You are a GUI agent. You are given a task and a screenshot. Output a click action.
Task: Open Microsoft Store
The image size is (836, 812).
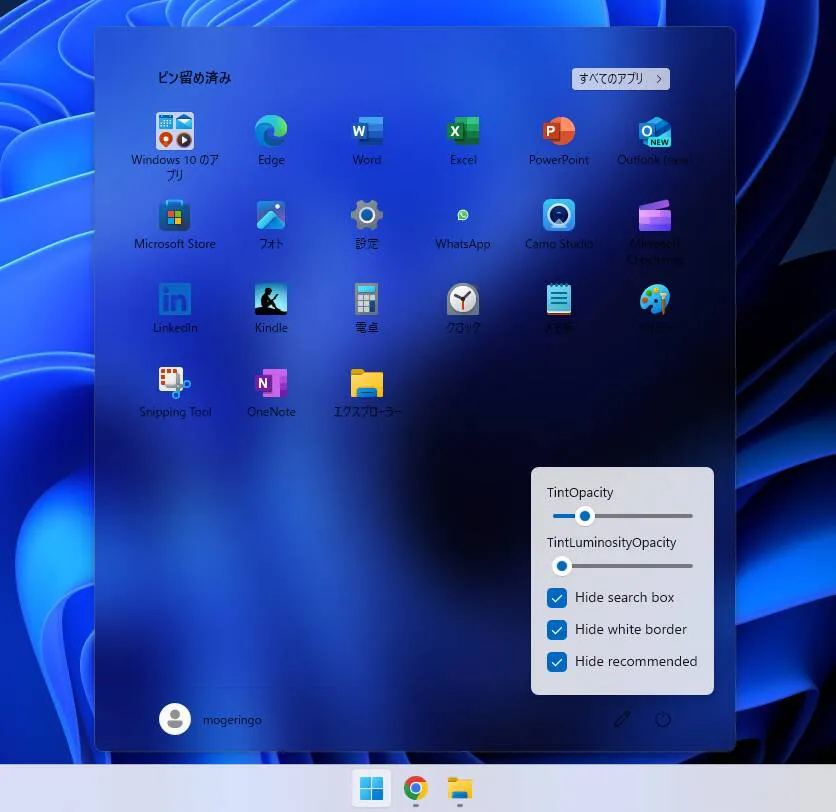[x=175, y=224]
